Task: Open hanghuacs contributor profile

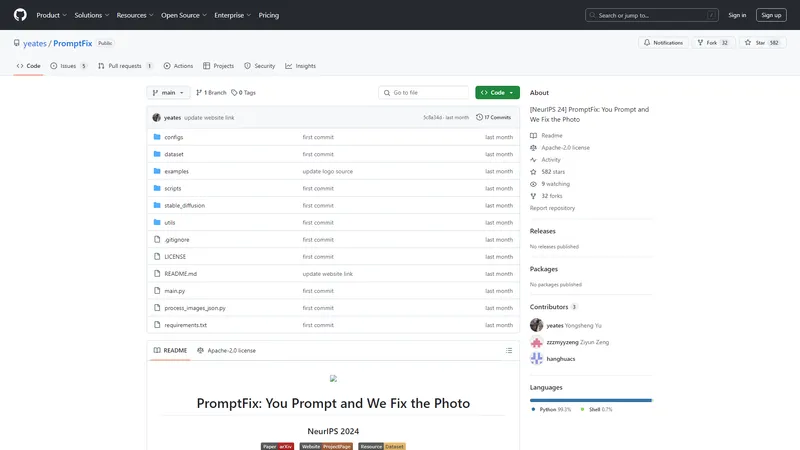Action: tap(561, 359)
